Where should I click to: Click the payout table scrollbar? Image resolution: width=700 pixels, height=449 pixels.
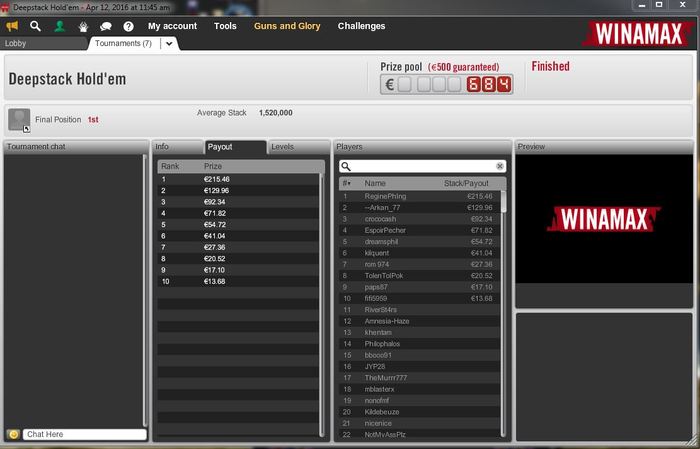click(321, 305)
